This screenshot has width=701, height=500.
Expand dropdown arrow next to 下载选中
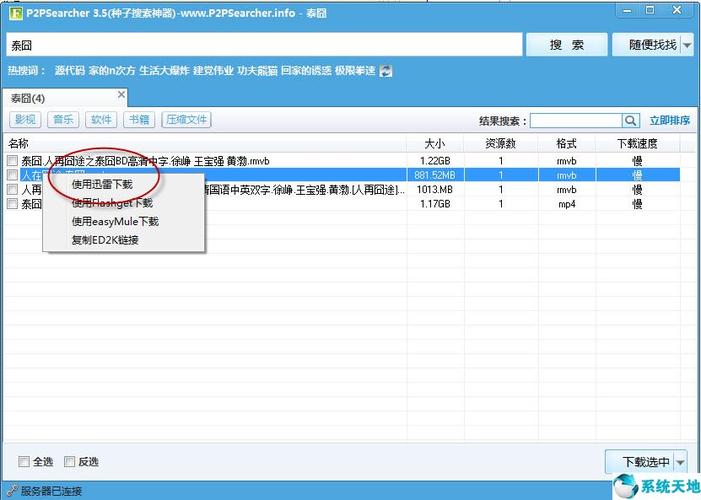[x=681, y=462]
